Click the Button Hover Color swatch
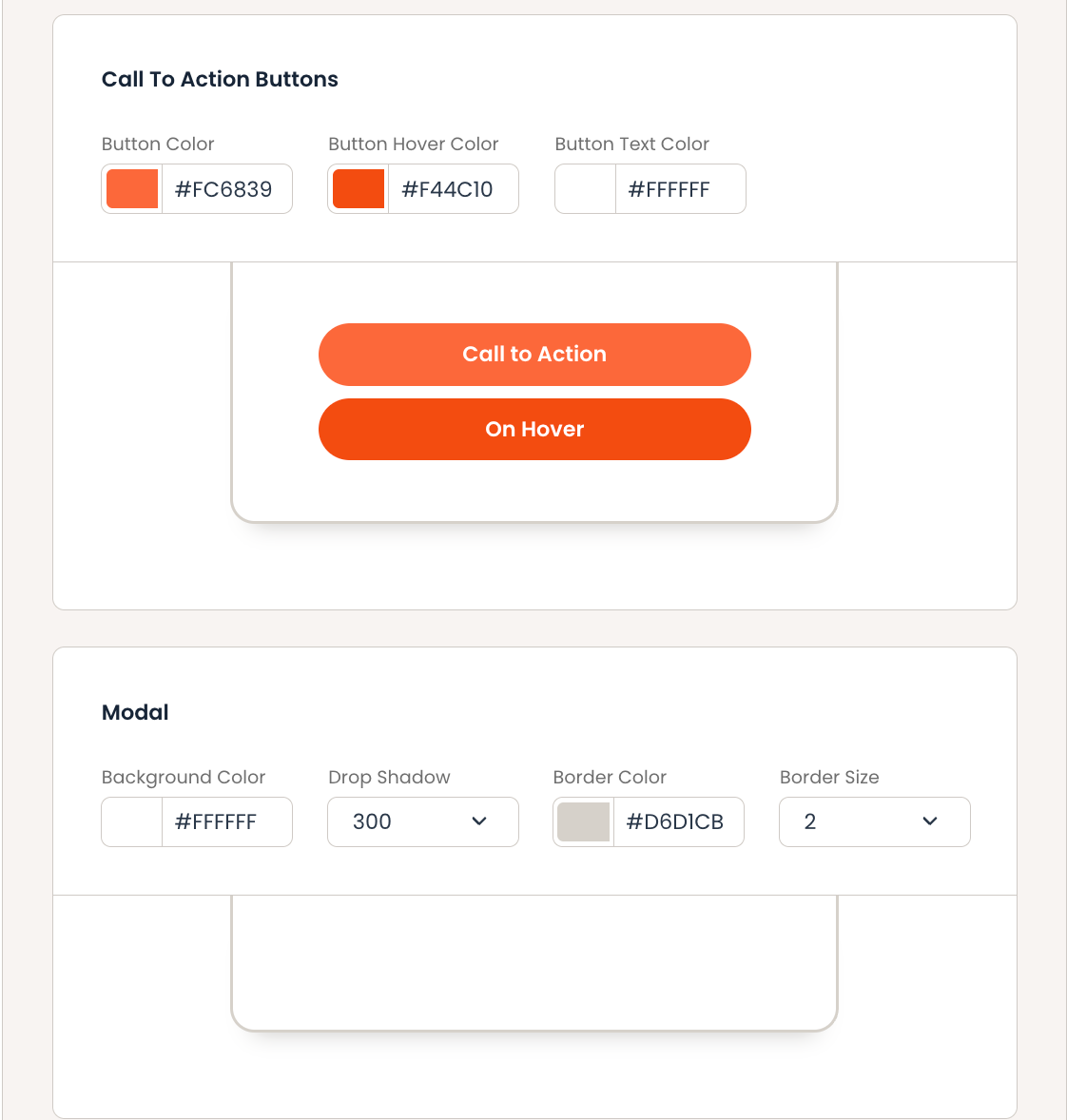The width and height of the screenshot is (1067, 1120). click(359, 189)
